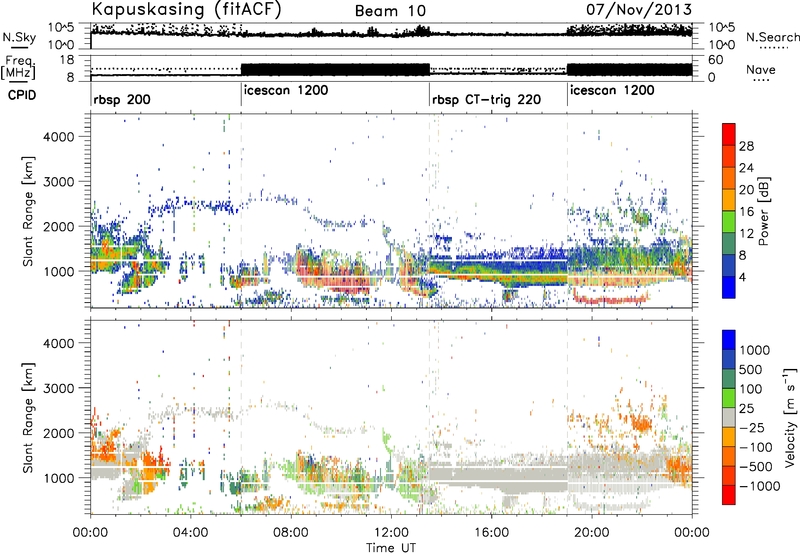Click the "−100" tick on Velocity colorbar
Viewport: 800px width, 554px height.
pyautogui.click(x=756, y=447)
